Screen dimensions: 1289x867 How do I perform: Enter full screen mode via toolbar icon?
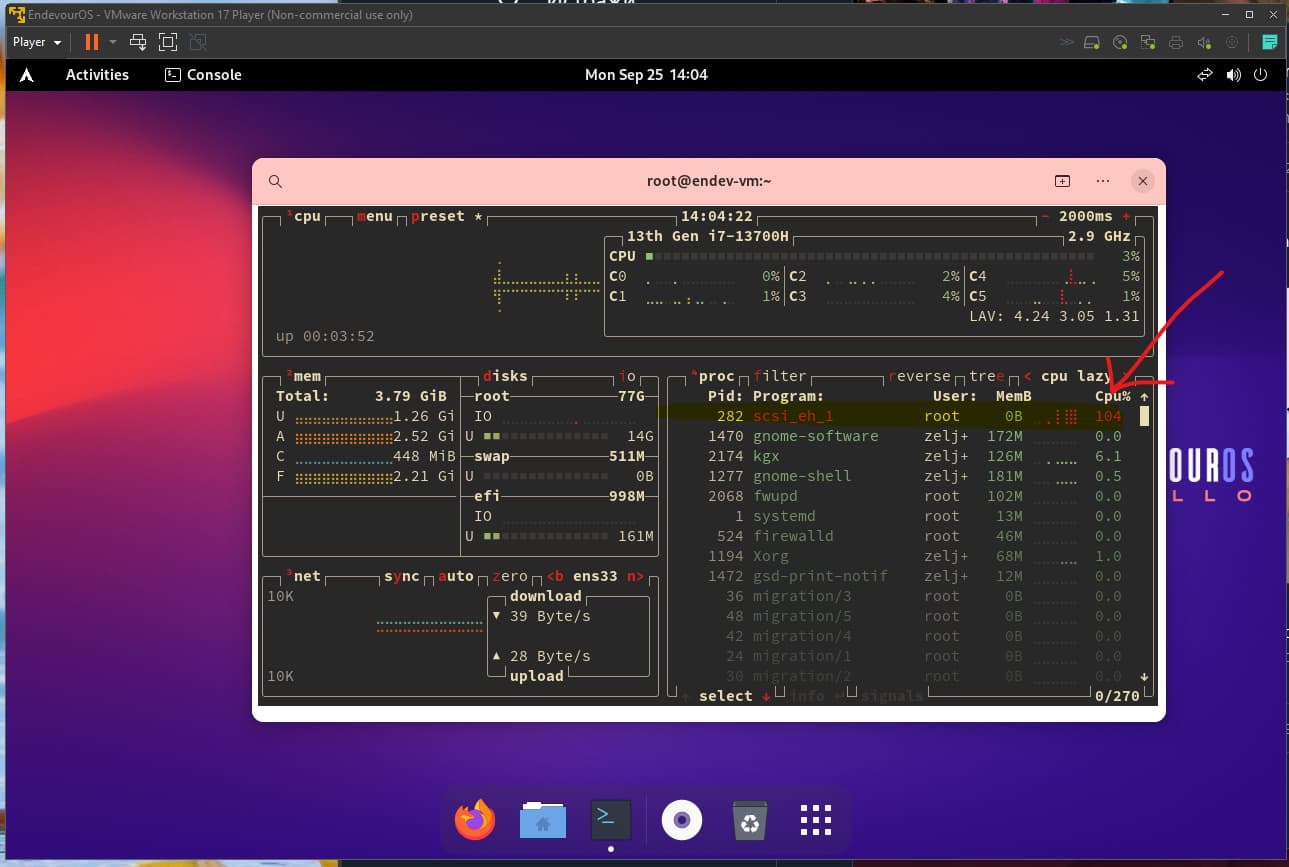[168, 42]
